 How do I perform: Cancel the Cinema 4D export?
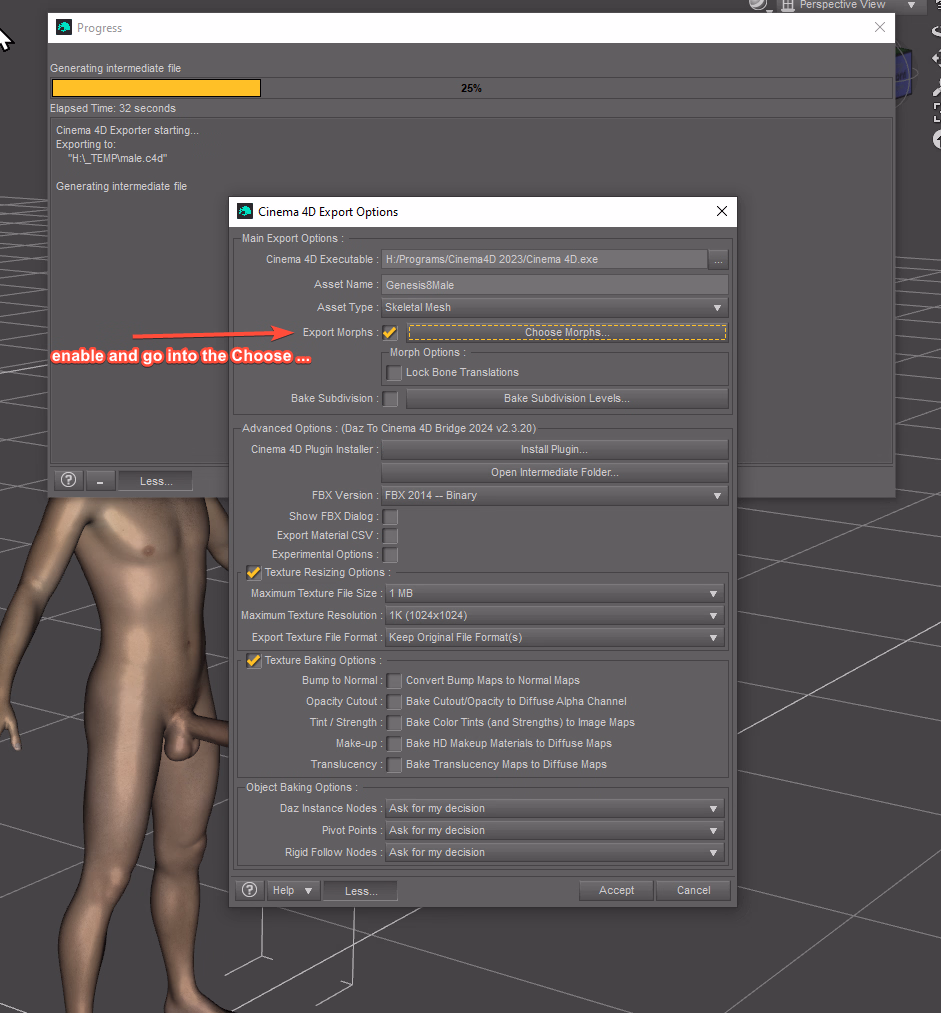tap(694, 890)
